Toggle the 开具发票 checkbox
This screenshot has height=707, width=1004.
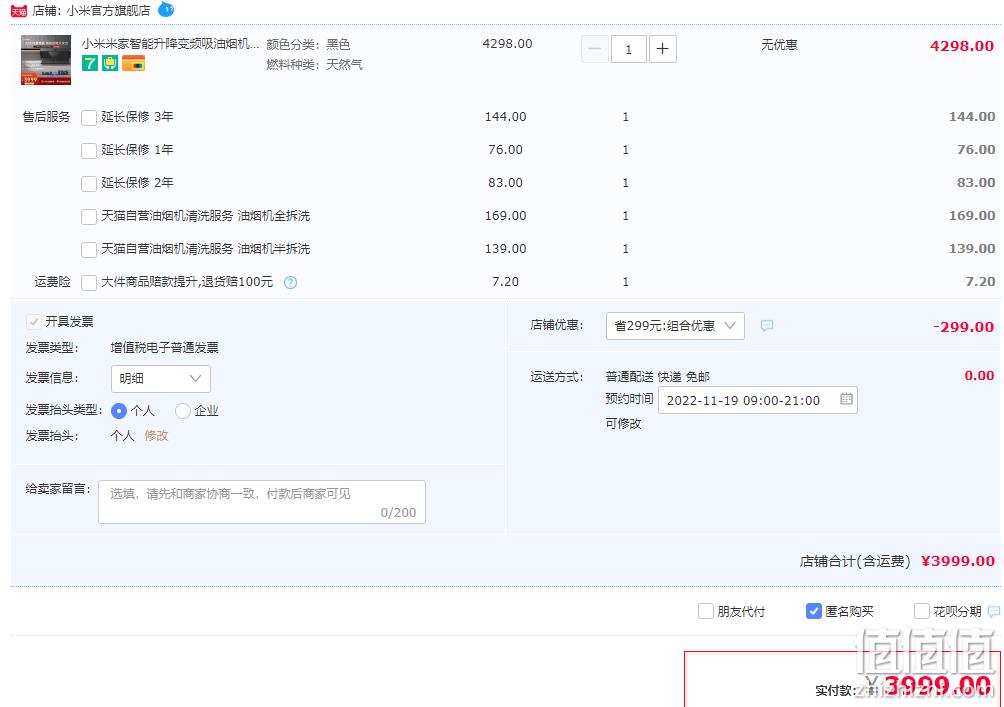pos(33,321)
